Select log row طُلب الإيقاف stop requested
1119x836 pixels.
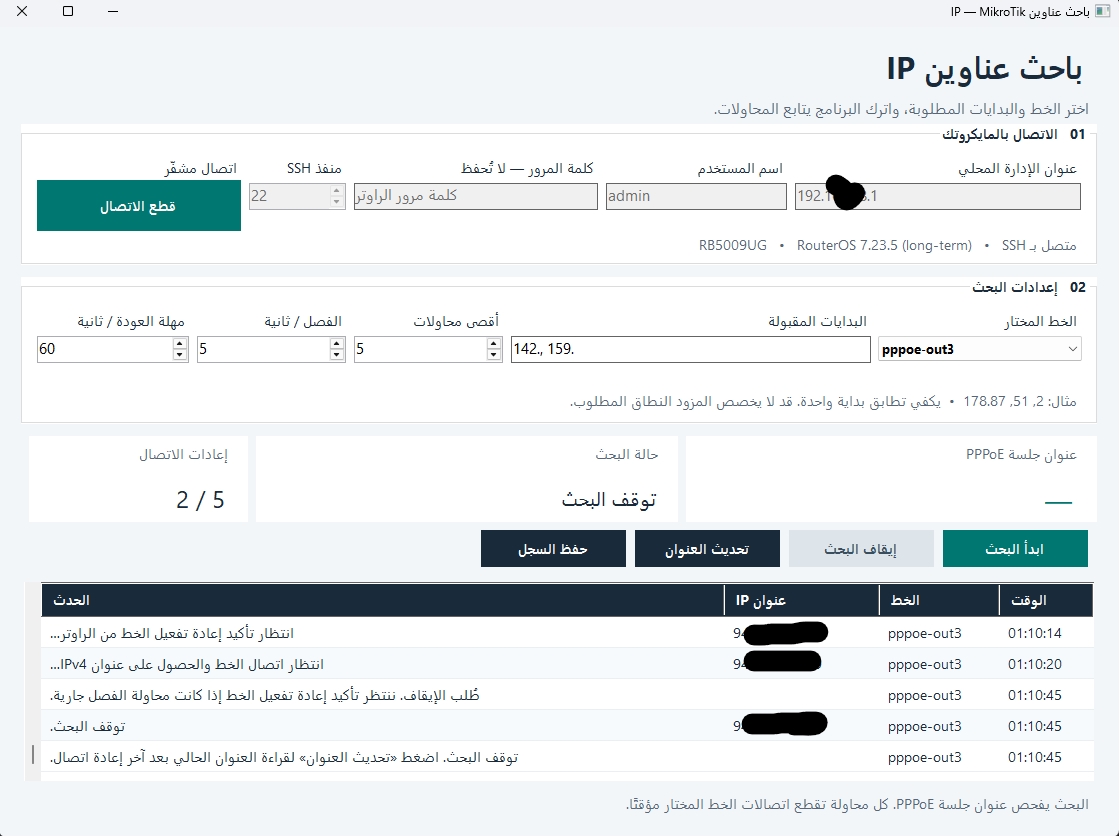tap(567, 695)
